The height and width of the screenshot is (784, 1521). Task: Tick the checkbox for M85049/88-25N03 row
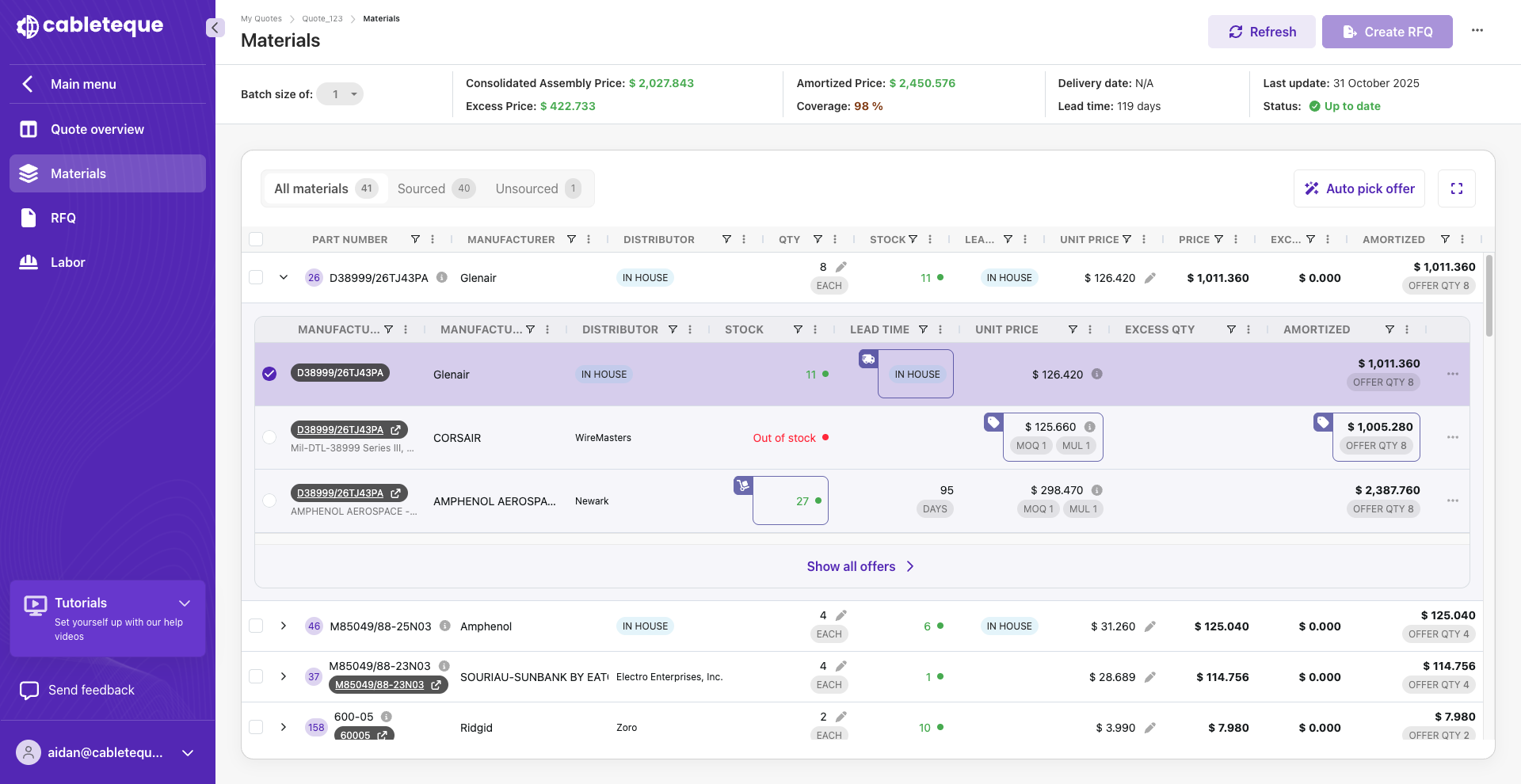(x=256, y=626)
